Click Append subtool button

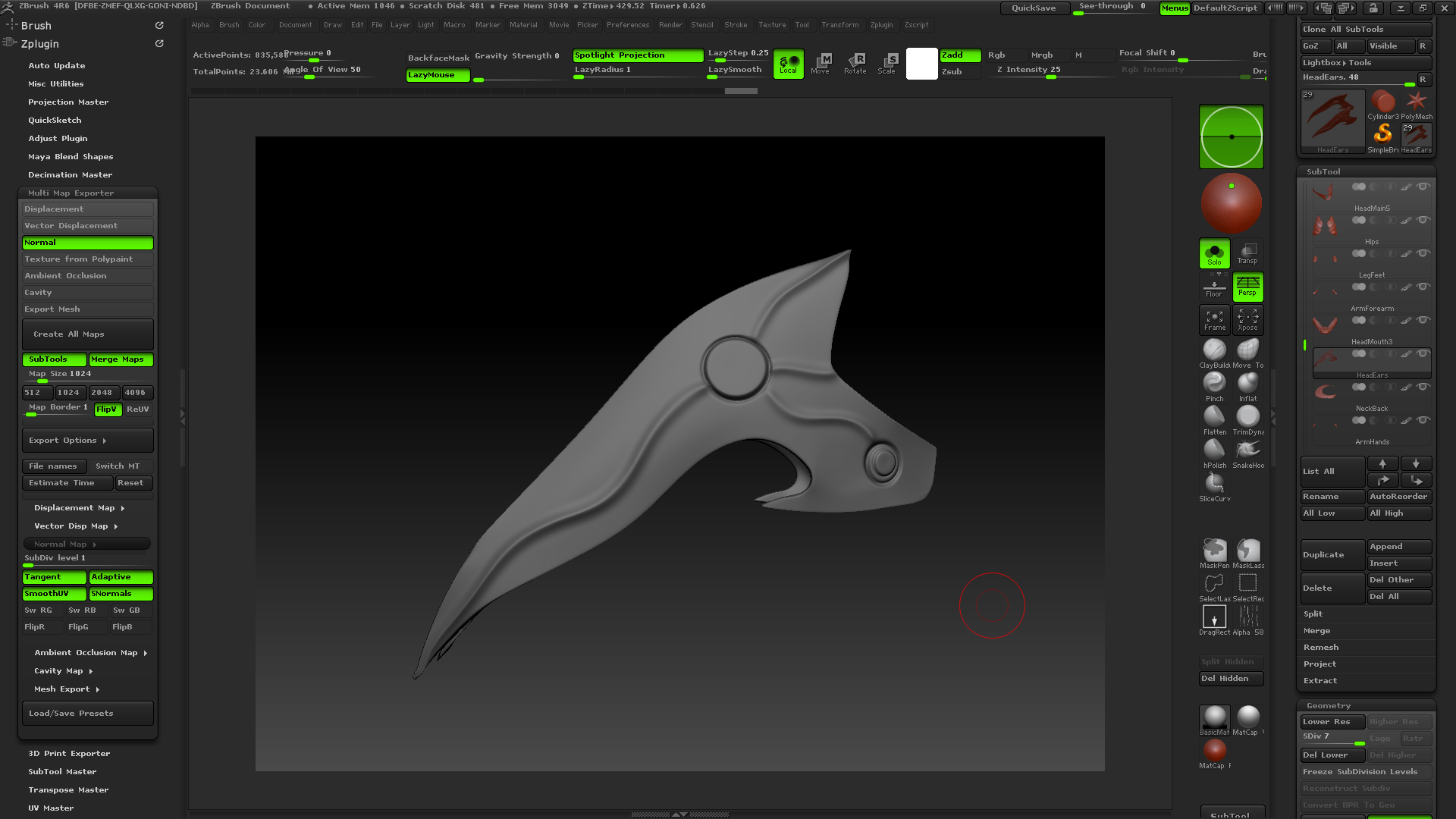tap(1399, 547)
